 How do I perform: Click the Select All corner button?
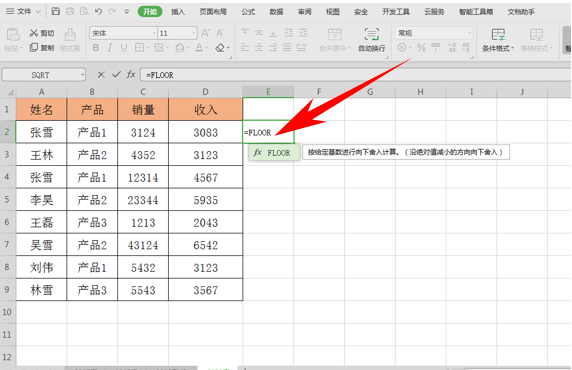coord(8,92)
